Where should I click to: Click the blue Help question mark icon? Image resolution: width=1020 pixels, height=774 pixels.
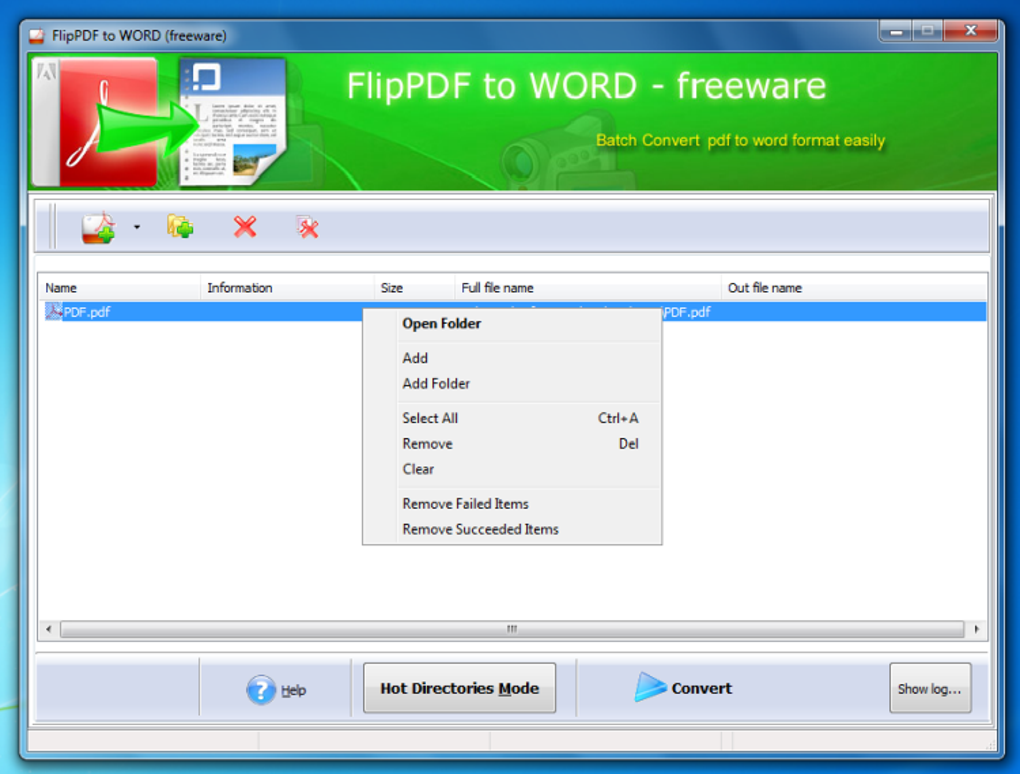(x=261, y=689)
